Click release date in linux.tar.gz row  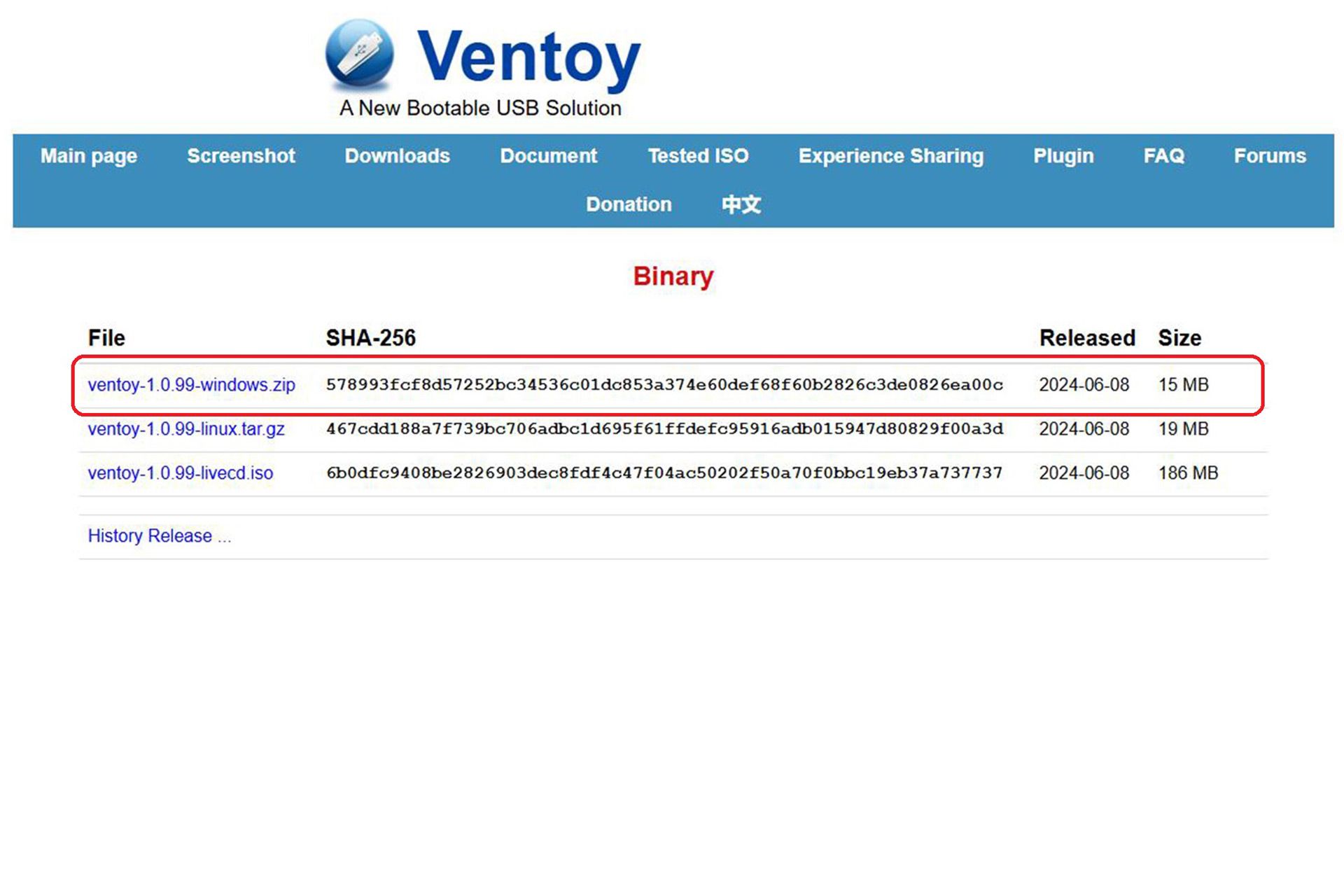pos(1084,429)
